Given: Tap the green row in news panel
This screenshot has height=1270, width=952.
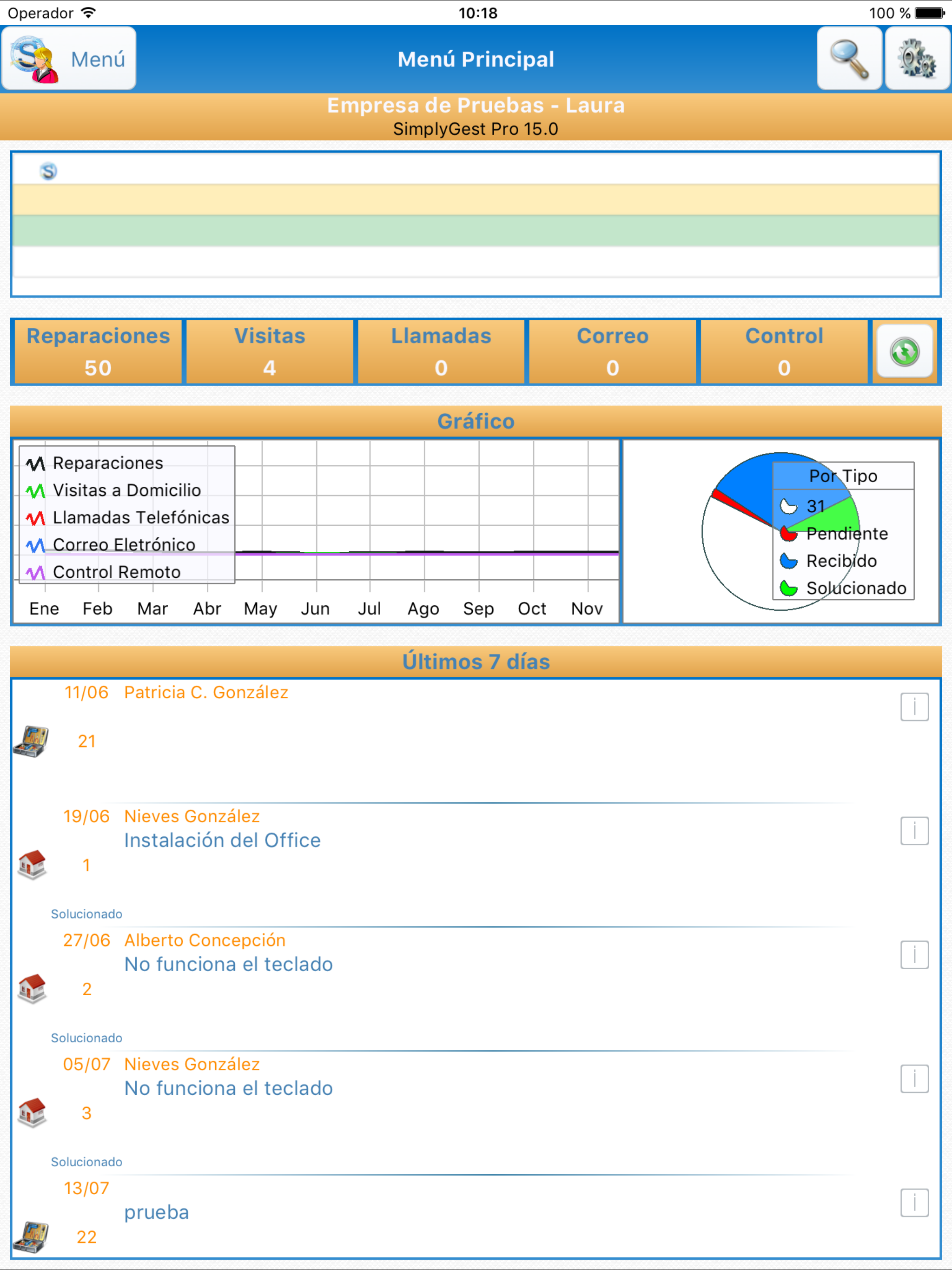Looking at the screenshot, I should [x=476, y=231].
